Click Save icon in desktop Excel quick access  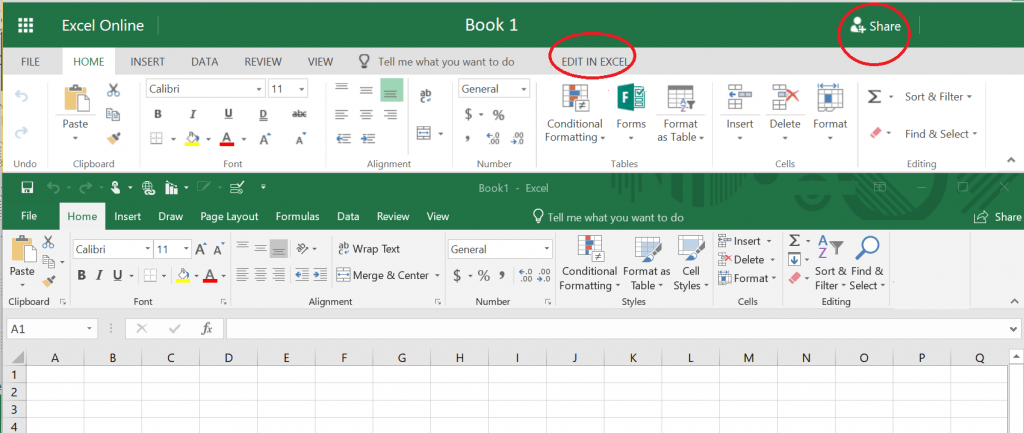pos(27,188)
